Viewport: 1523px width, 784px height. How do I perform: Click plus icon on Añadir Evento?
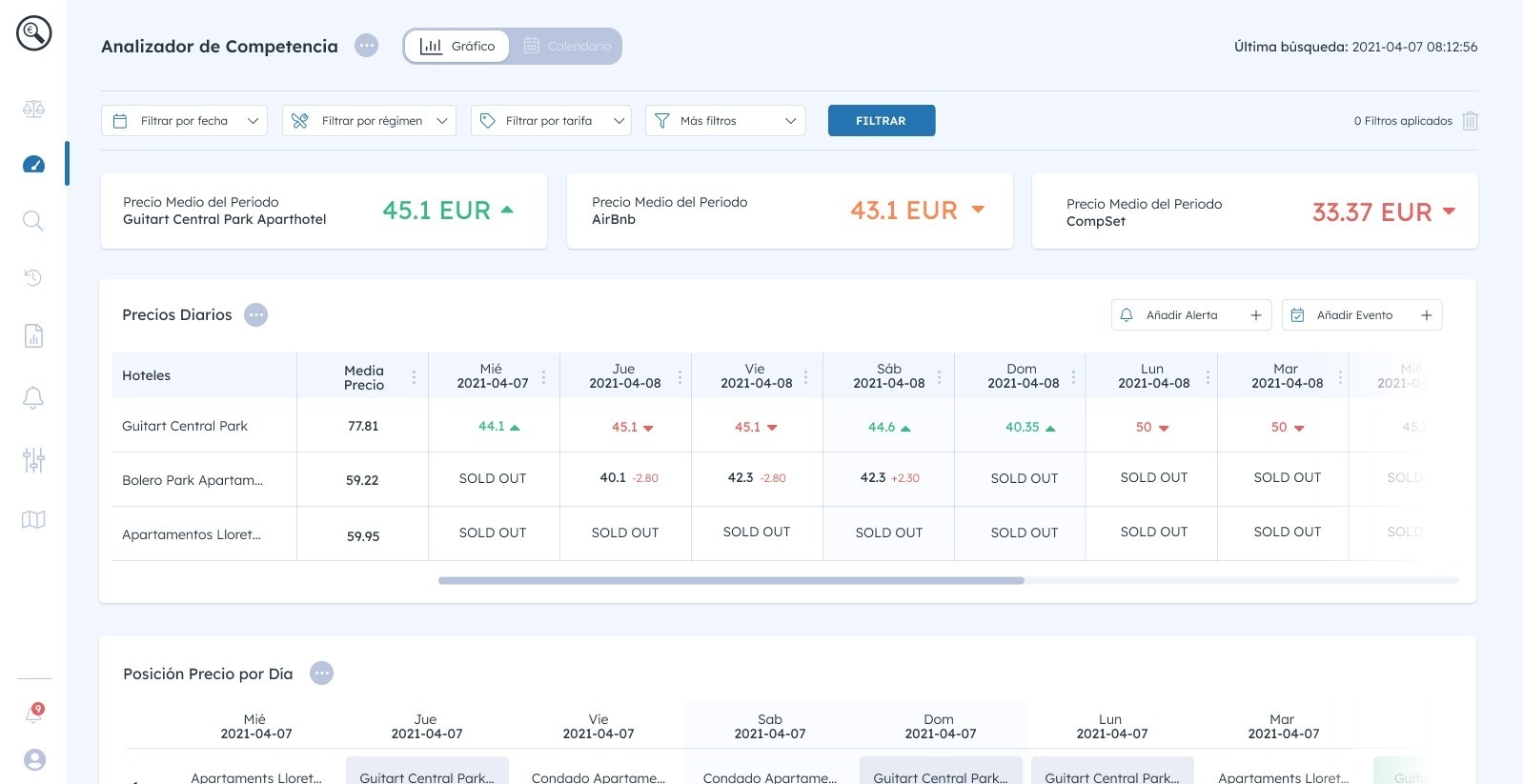click(1427, 315)
